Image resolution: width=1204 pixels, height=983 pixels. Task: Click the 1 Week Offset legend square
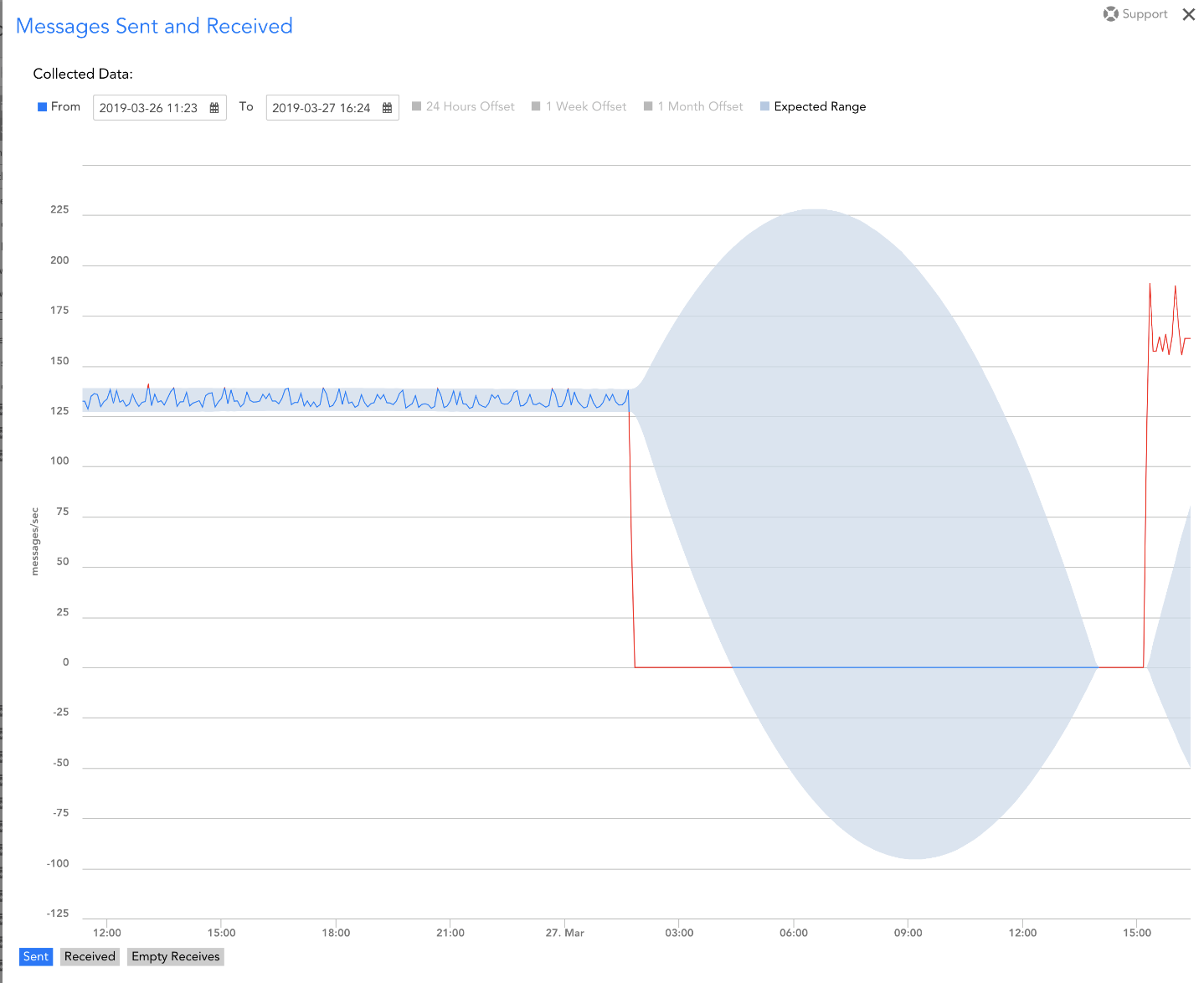pos(536,106)
